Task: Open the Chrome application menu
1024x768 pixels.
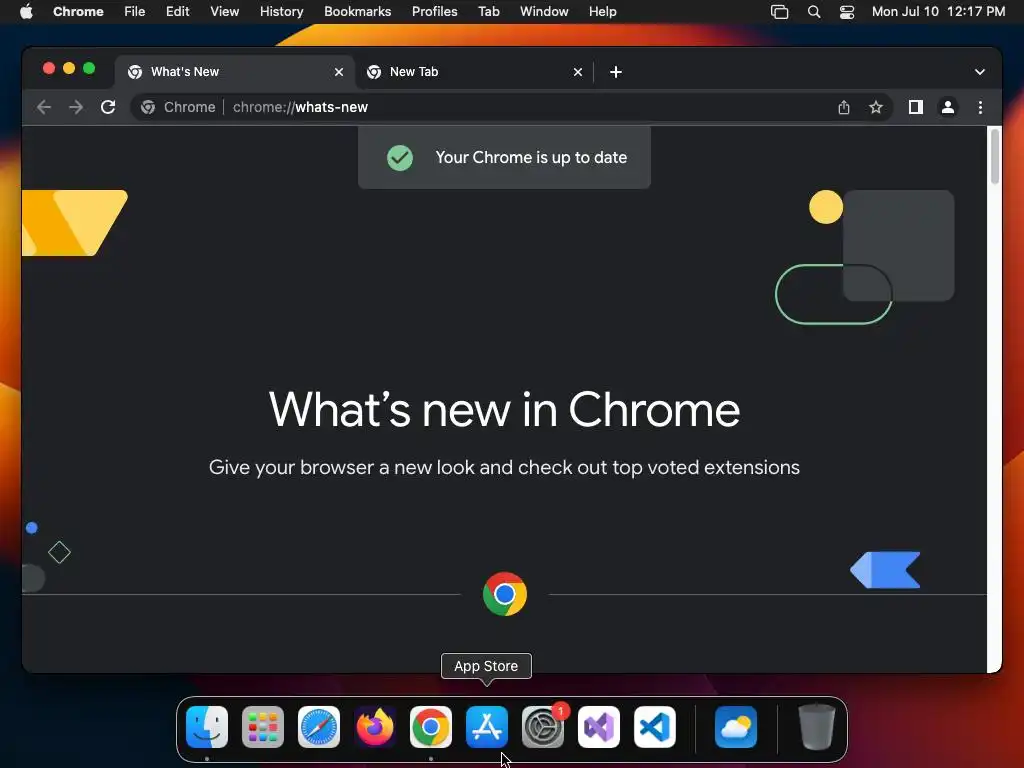Action: (78, 12)
